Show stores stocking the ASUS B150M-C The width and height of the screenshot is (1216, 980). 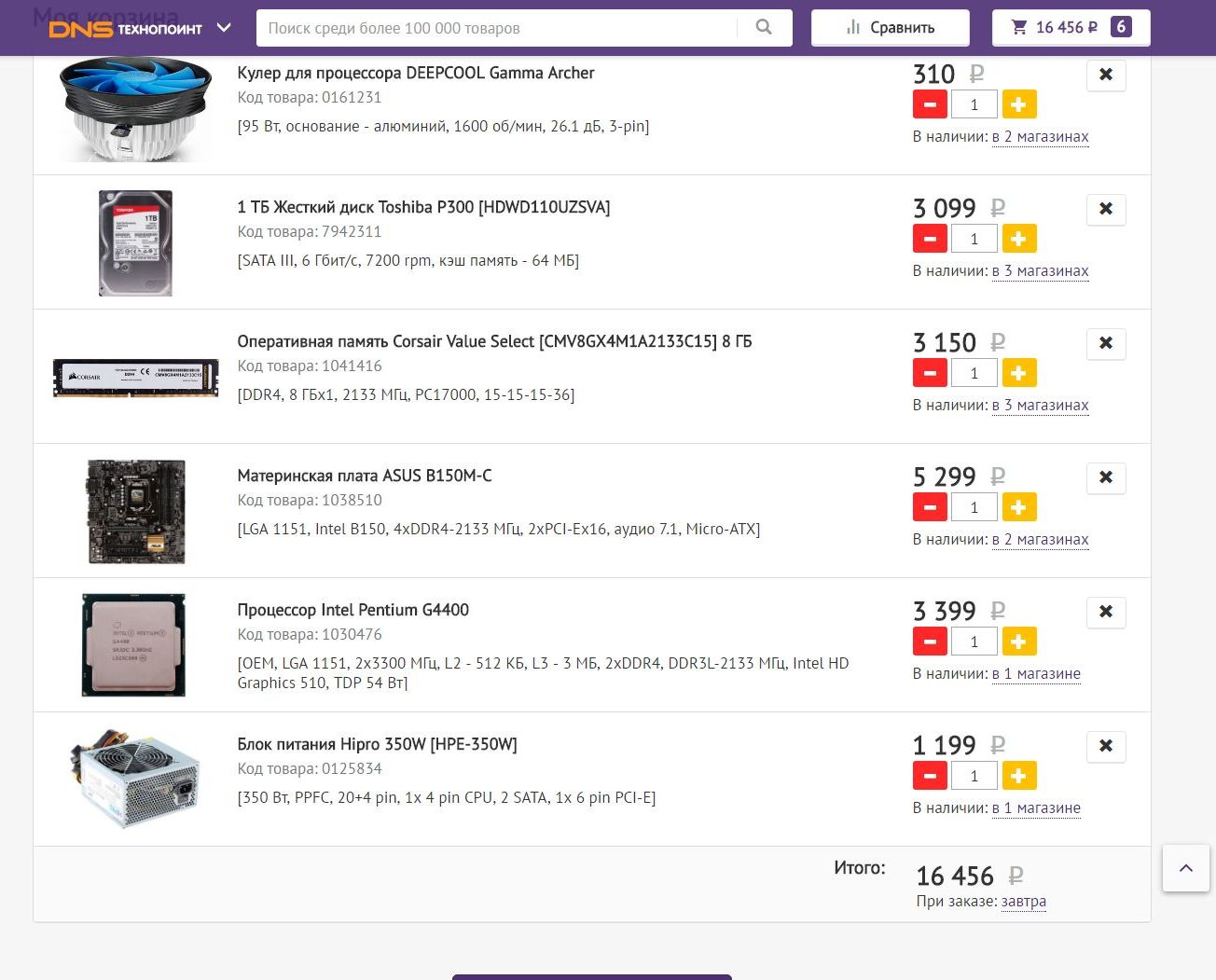tap(1041, 540)
